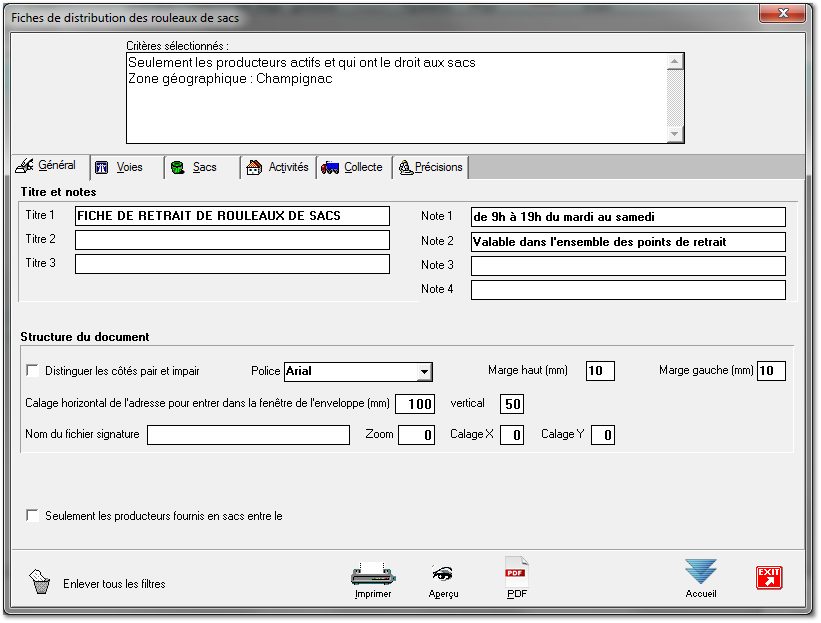This screenshot has width=821, height=623.
Task: Open the Sacs tab
Action: coord(203,167)
